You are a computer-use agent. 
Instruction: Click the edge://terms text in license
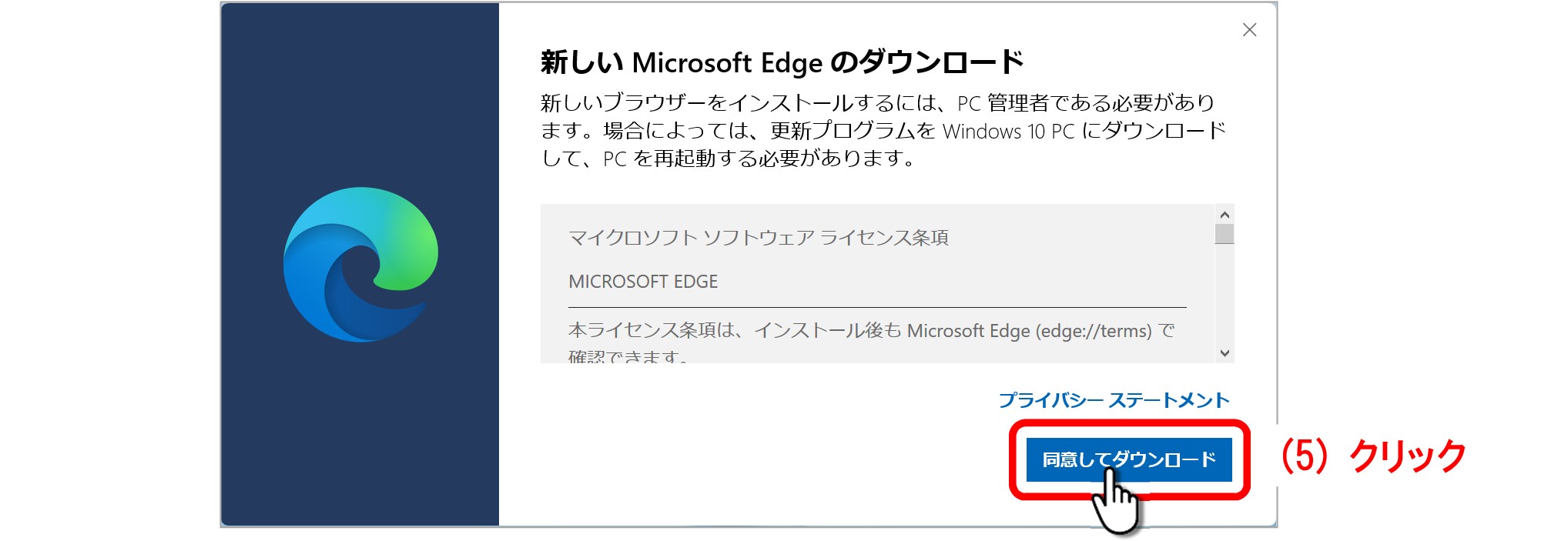point(1094,331)
